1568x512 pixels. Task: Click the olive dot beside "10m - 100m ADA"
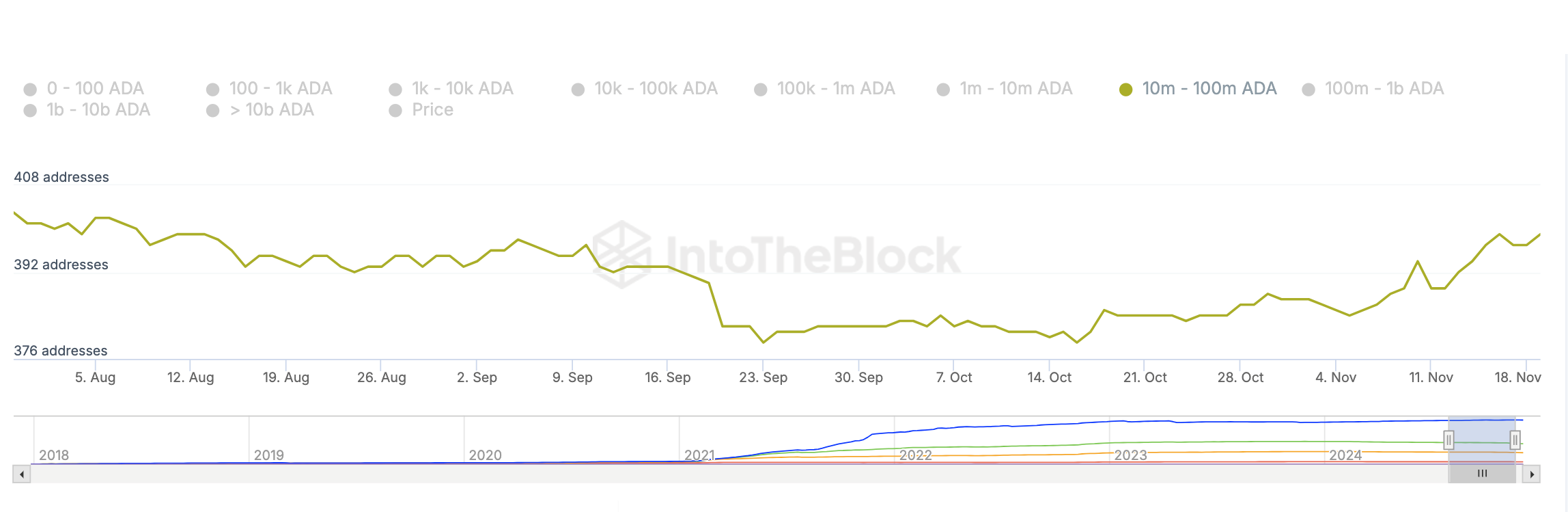tap(1125, 88)
